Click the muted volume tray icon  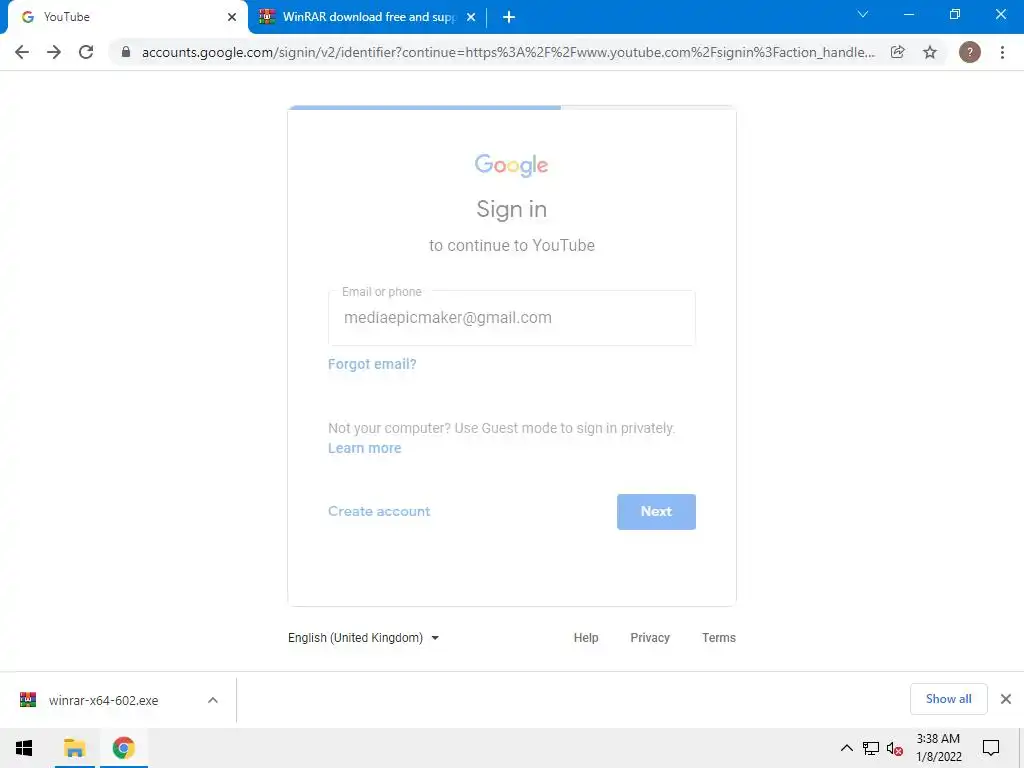[895, 748]
